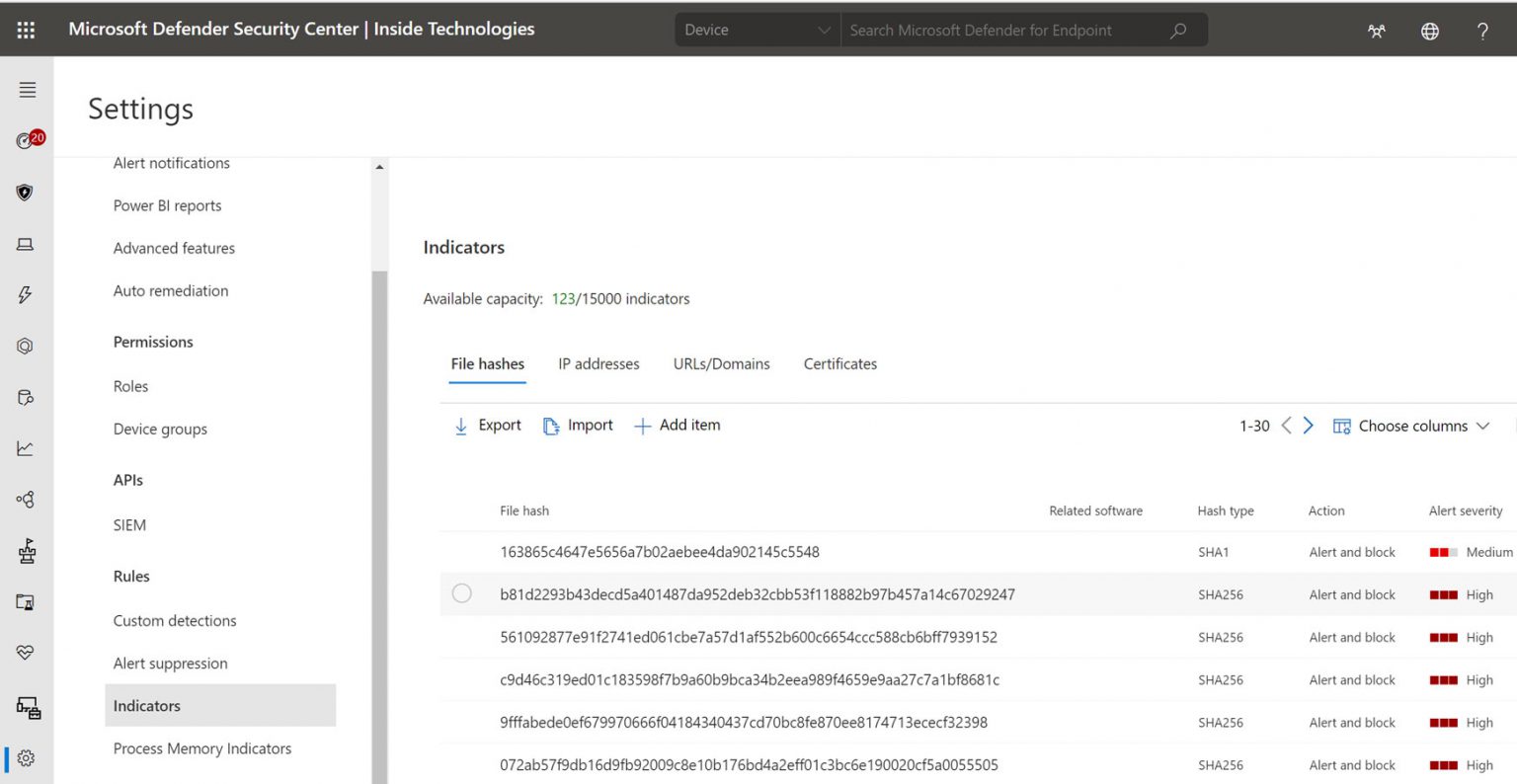The height and width of the screenshot is (784, 1517).
Task: Select the radio button next to hash b81d2293
Action: click(x=461, y=593)
